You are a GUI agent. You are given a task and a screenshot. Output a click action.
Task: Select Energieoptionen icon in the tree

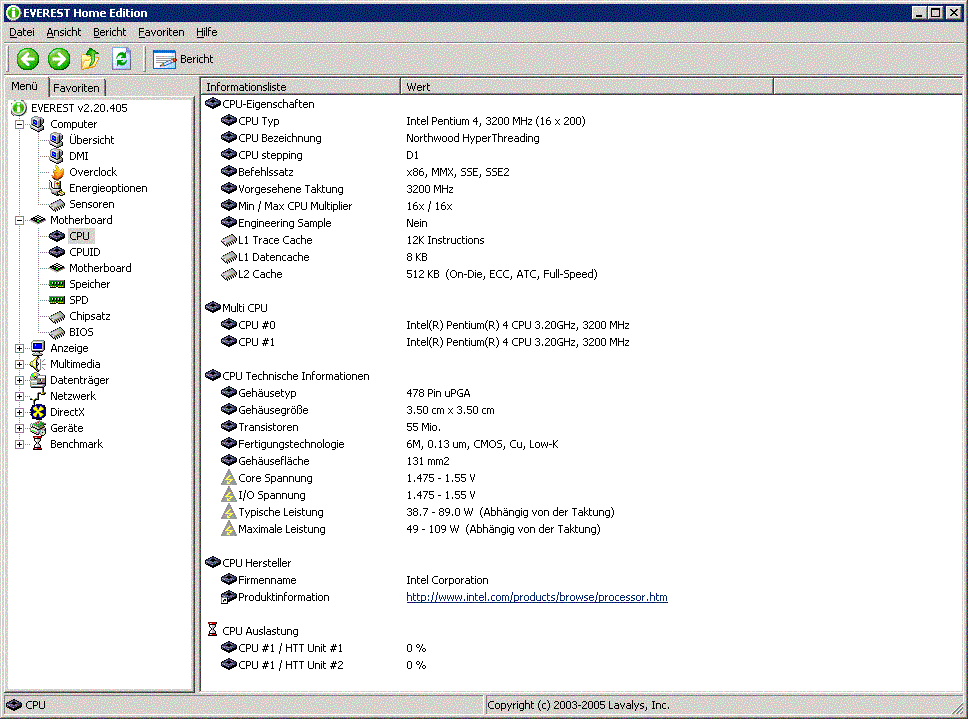[57, 188]
